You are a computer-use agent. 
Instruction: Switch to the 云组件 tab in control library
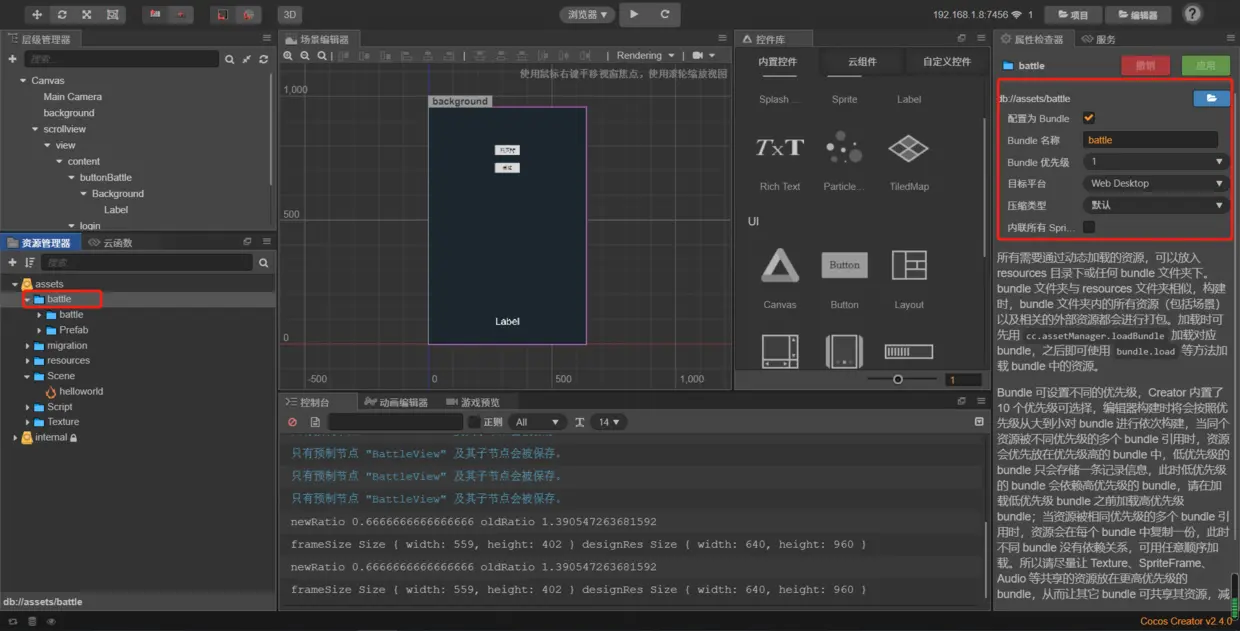(862, 62)
